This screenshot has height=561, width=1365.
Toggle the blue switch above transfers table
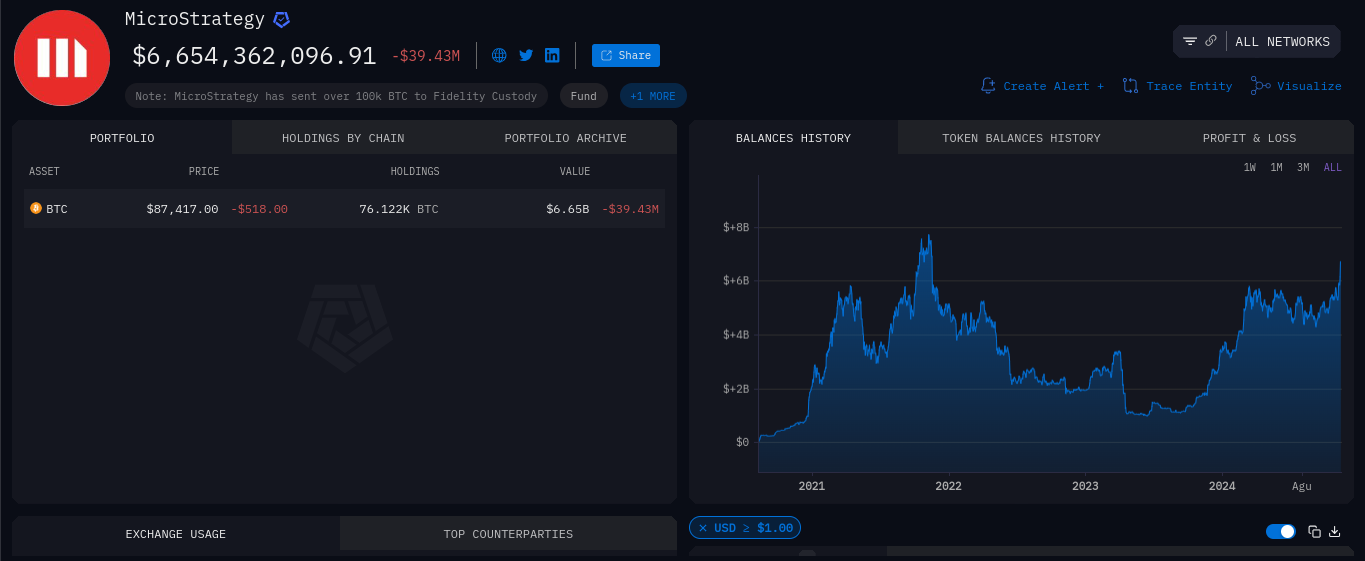1281,531
